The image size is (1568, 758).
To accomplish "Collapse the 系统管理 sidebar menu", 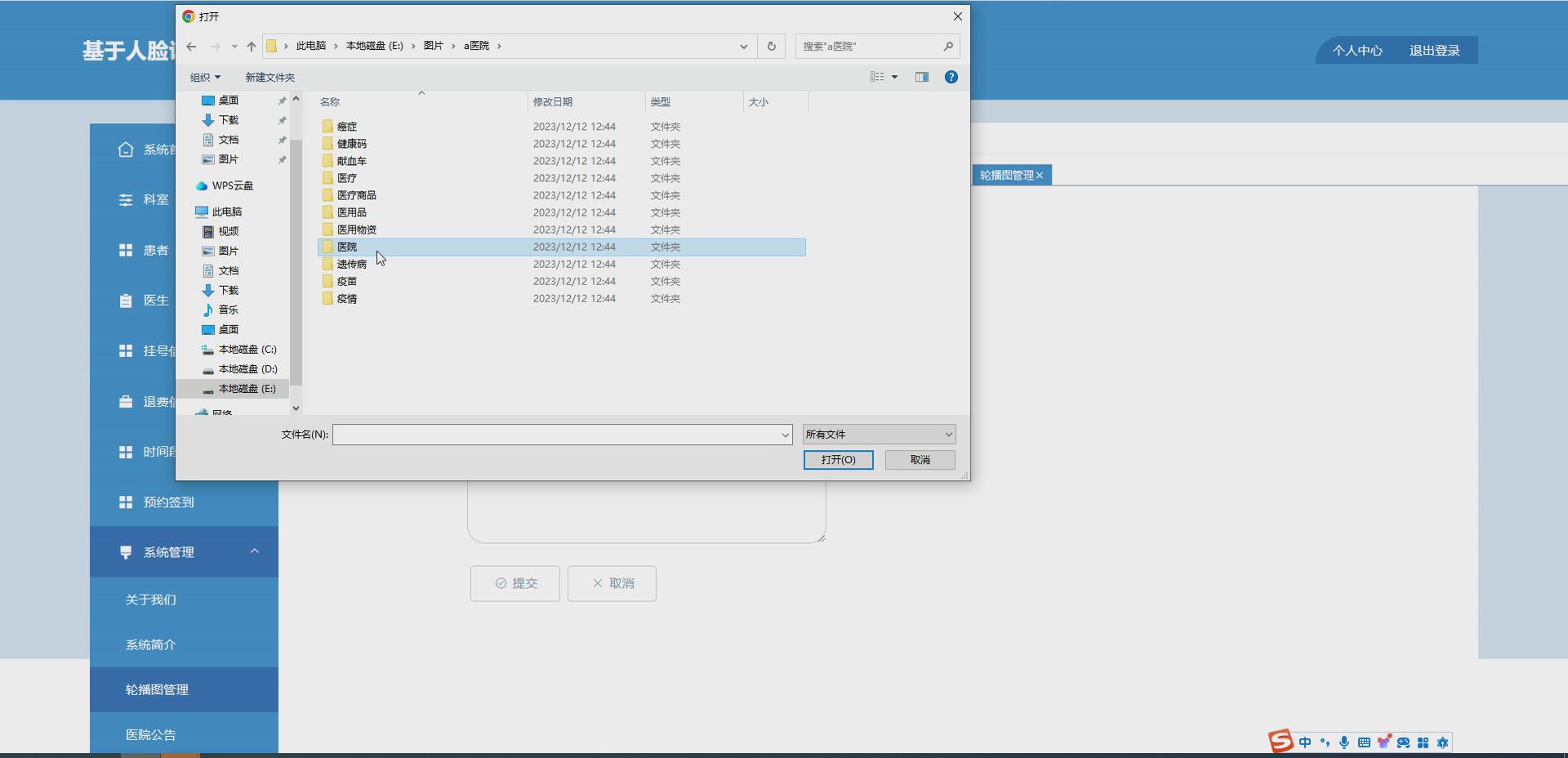I will pyautogui.click(x=184, y=552).
